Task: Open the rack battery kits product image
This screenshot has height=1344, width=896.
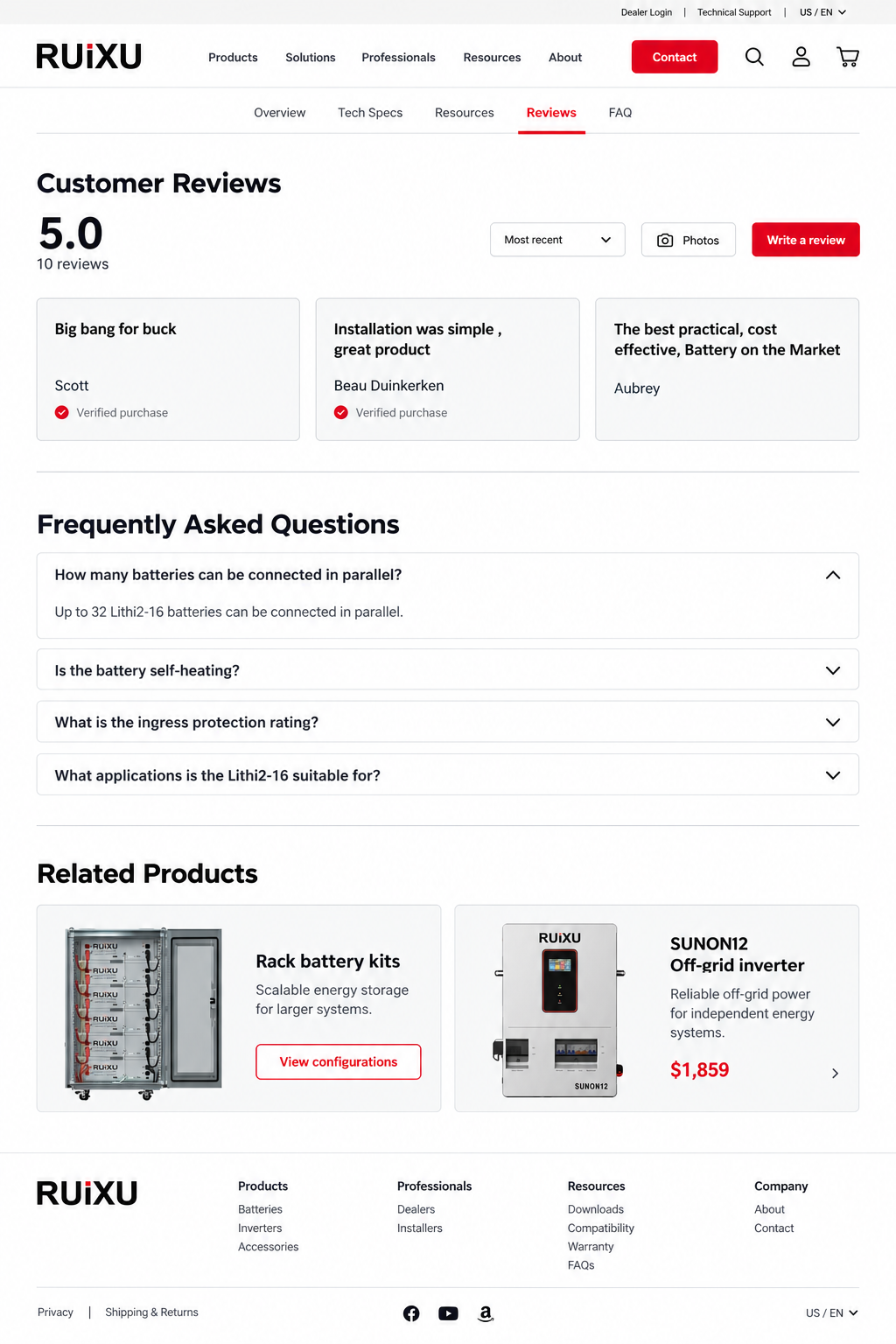Action: [x=143, y=1013]
